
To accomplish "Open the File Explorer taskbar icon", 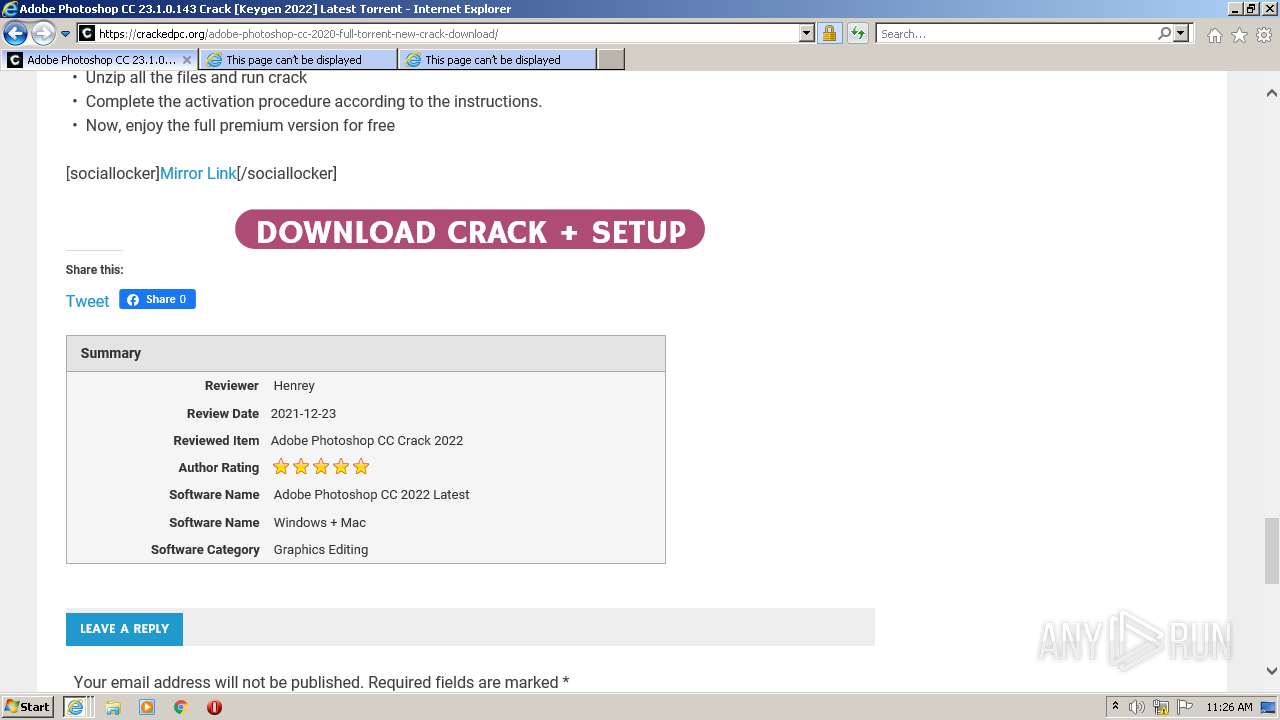I will (x=113, y=707).
